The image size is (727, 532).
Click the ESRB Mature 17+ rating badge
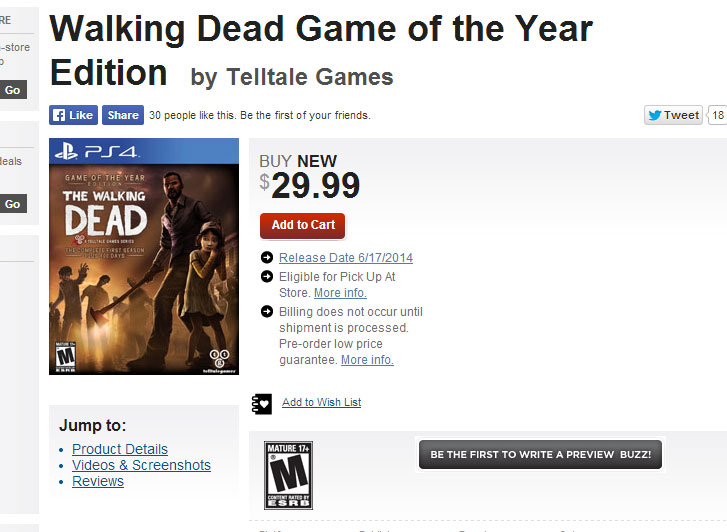(x=288, y=475)
